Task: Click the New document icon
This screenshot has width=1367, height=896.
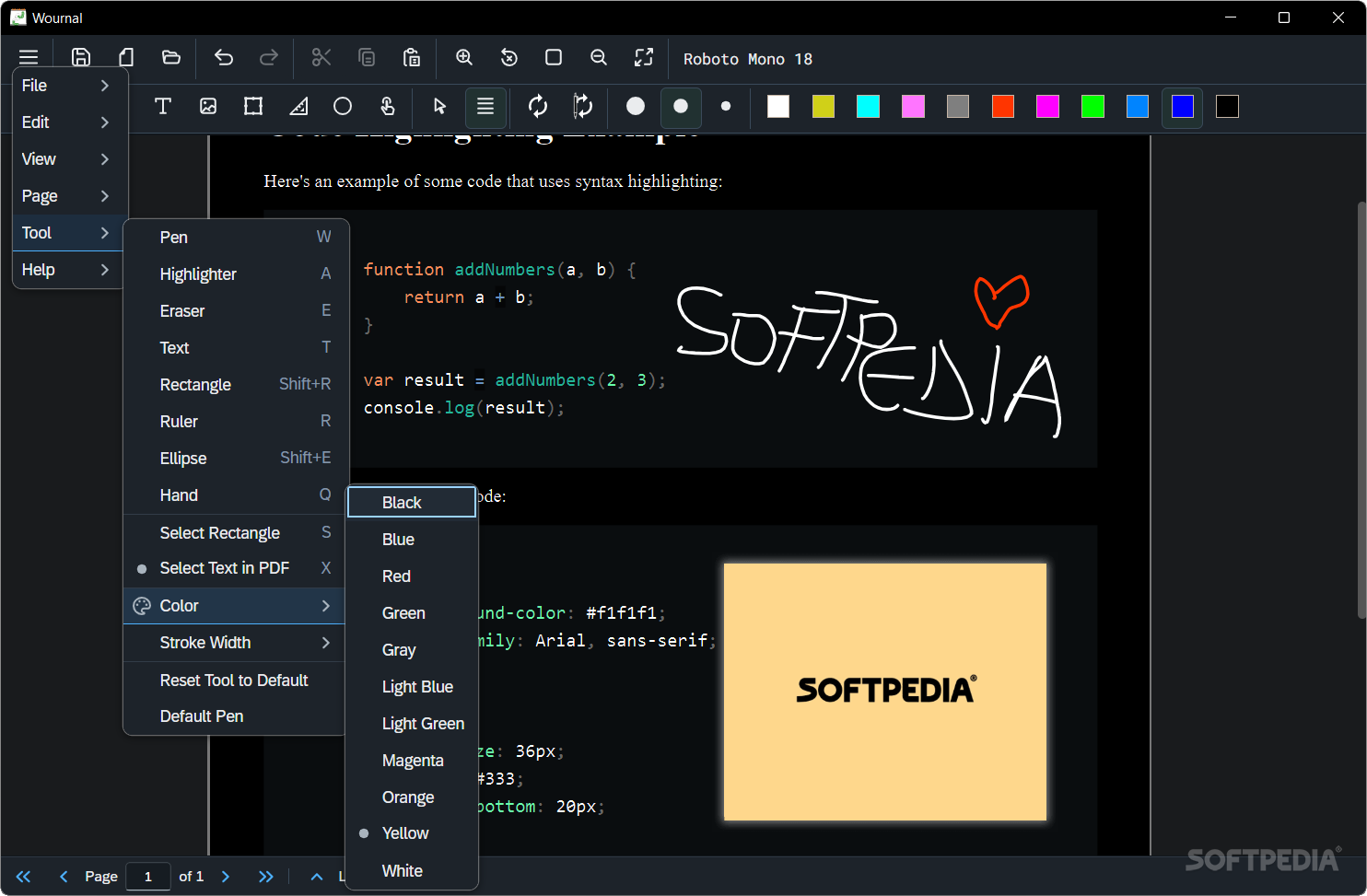Action: coord(126,58)
